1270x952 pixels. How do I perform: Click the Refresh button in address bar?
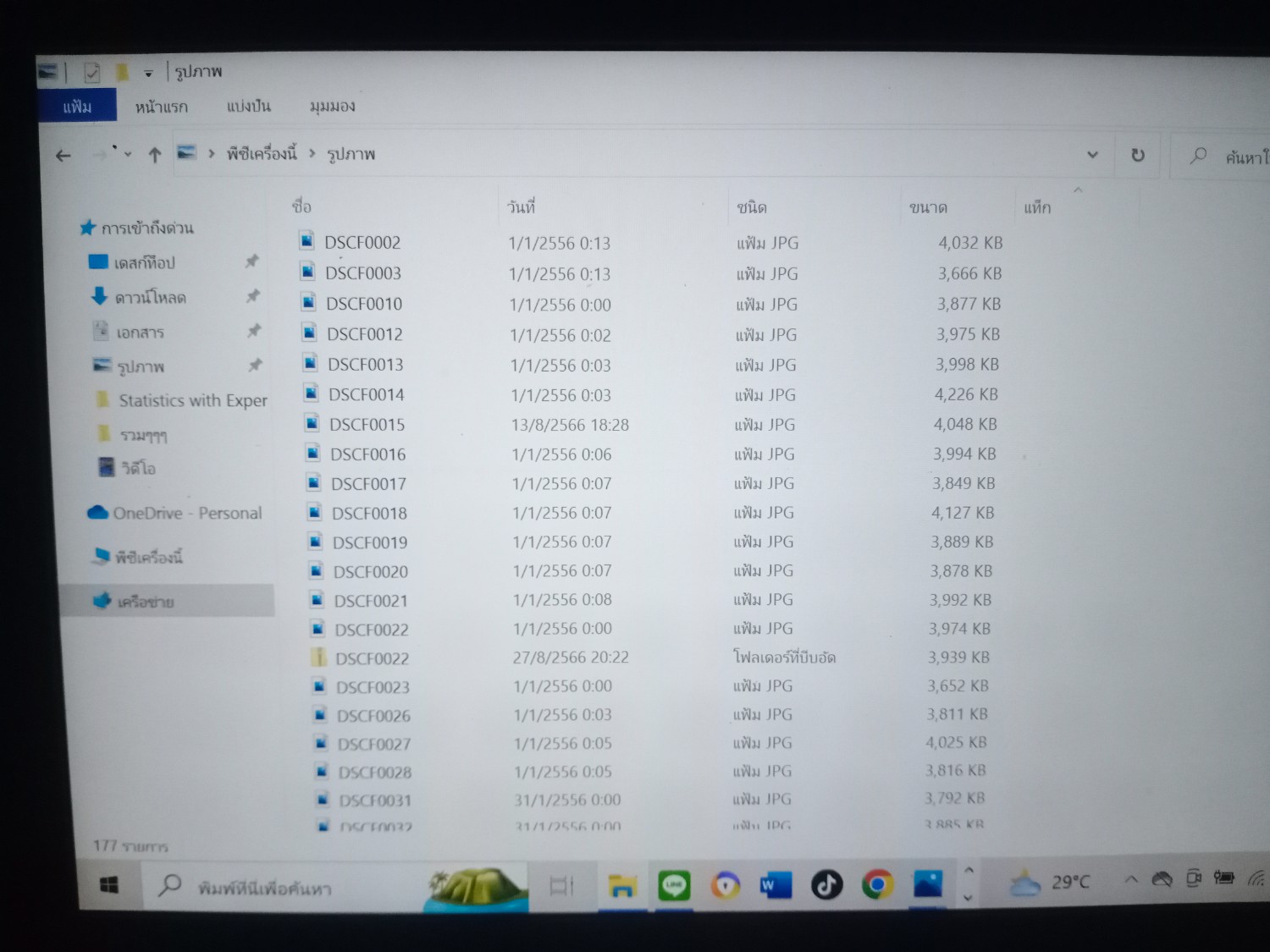pos(1137,155)
